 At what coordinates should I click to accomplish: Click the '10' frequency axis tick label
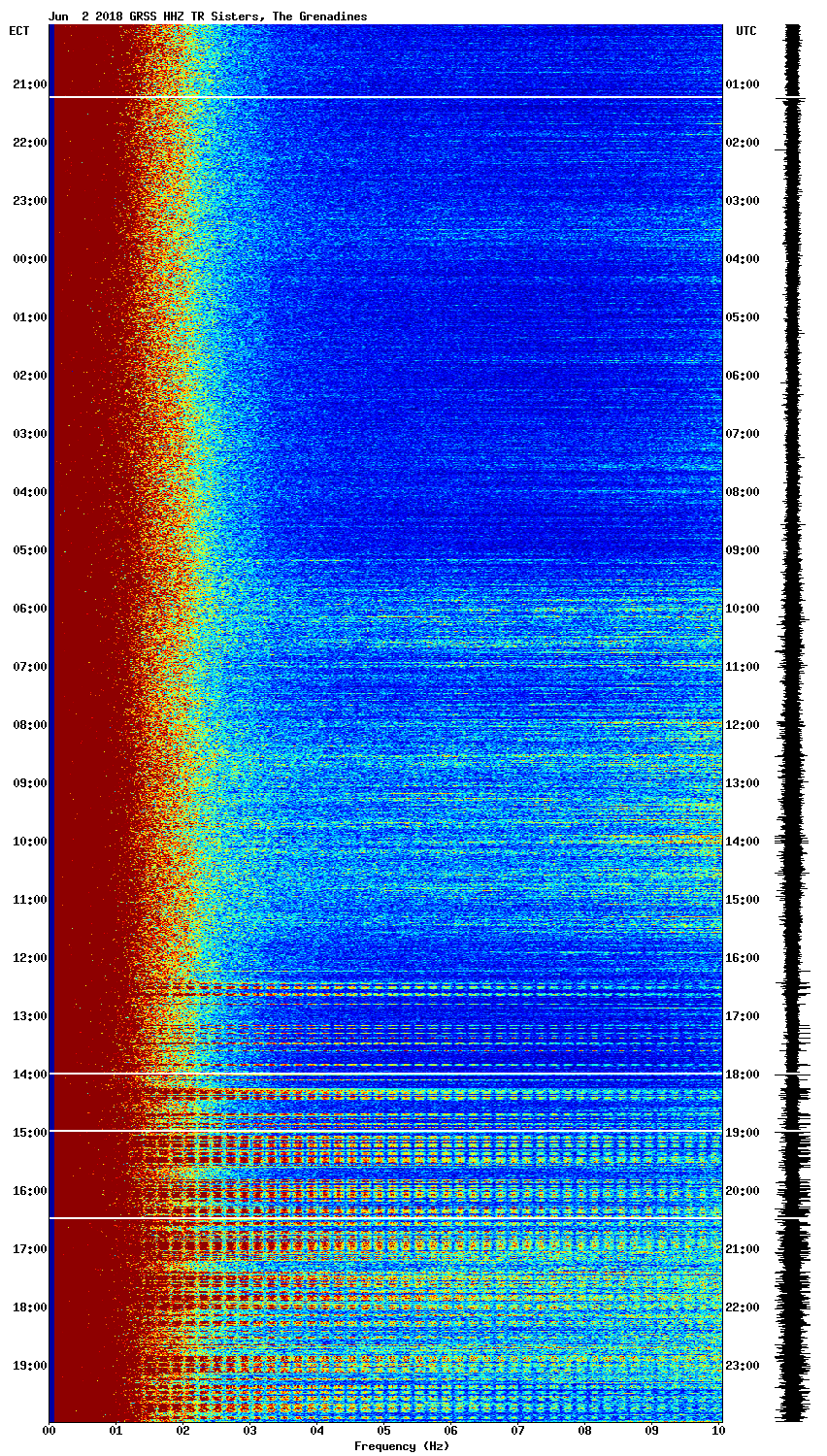[718, 1431]
